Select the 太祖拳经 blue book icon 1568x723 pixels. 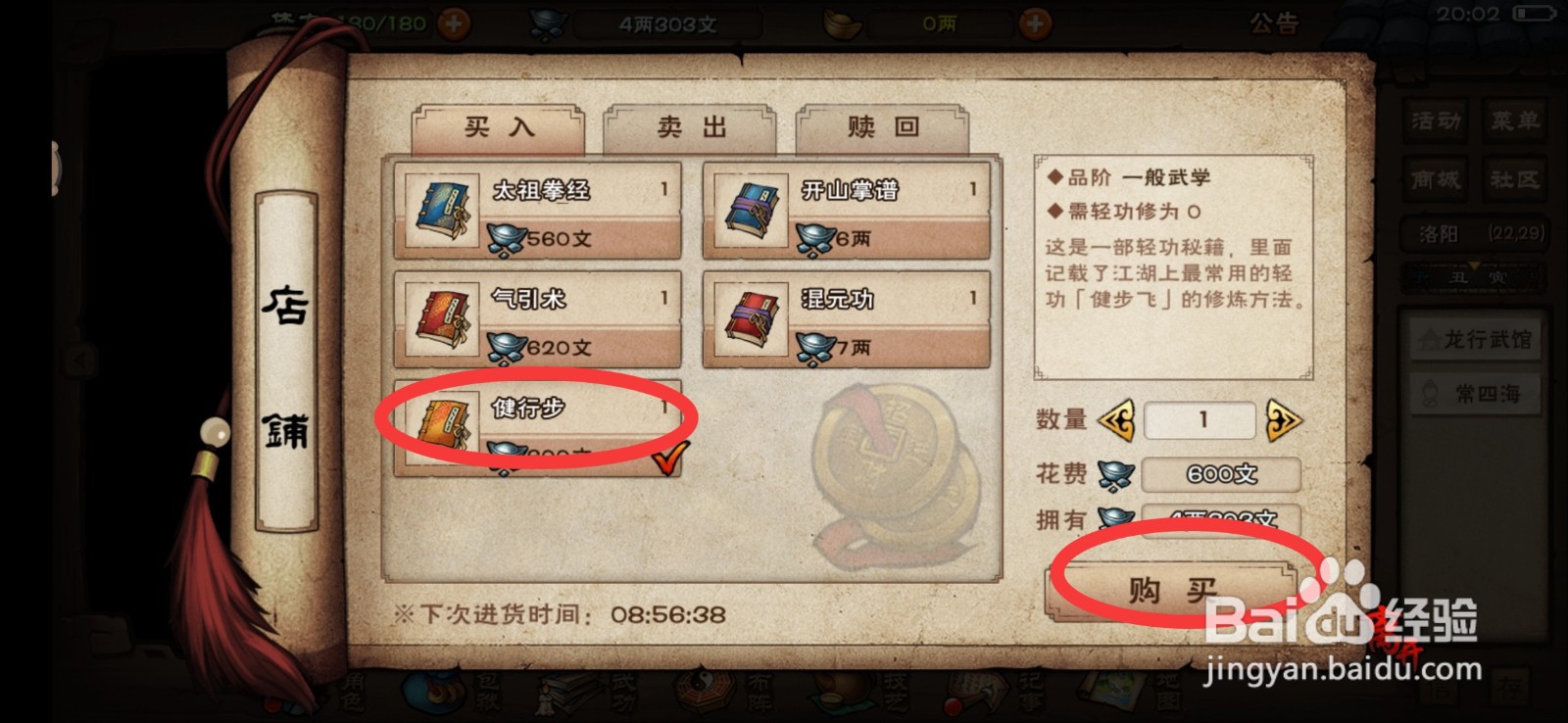(x=442, y=212)
